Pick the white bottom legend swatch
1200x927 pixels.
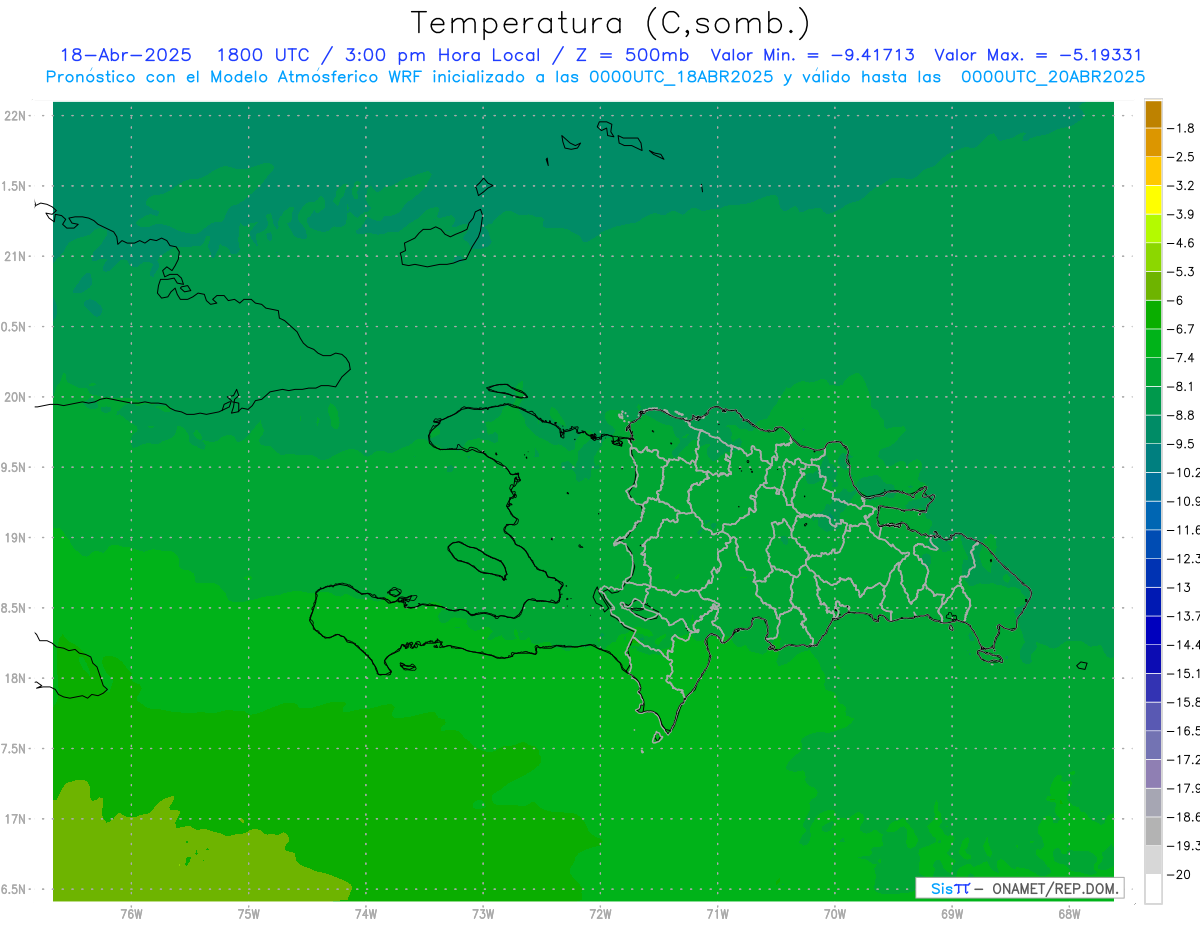[1153, 889]
